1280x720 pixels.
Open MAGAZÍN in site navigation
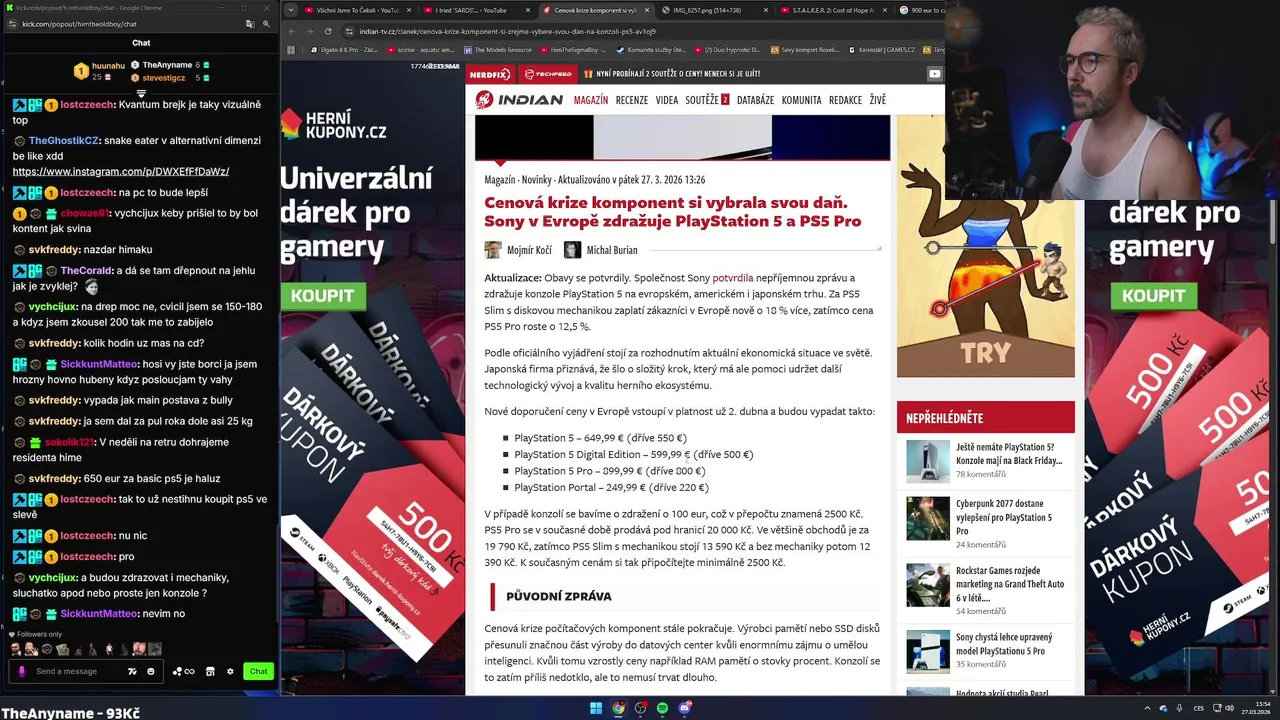[x=591, y=100]
